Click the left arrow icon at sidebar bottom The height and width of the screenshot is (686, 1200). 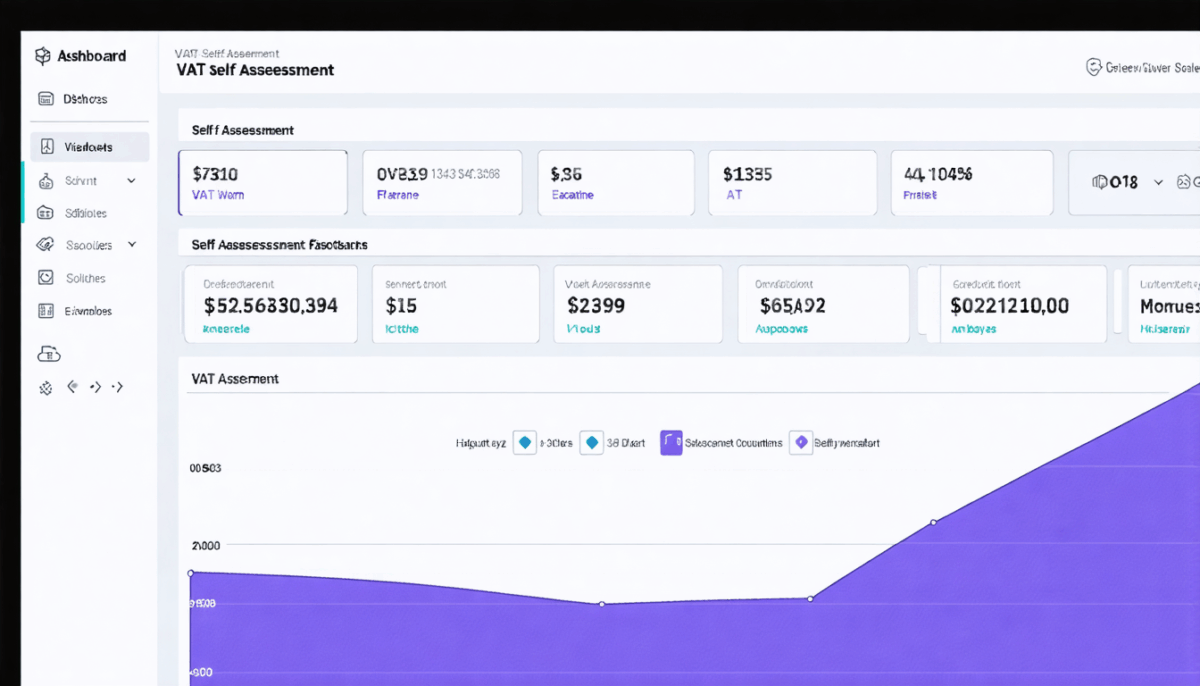tap(72, 386)
